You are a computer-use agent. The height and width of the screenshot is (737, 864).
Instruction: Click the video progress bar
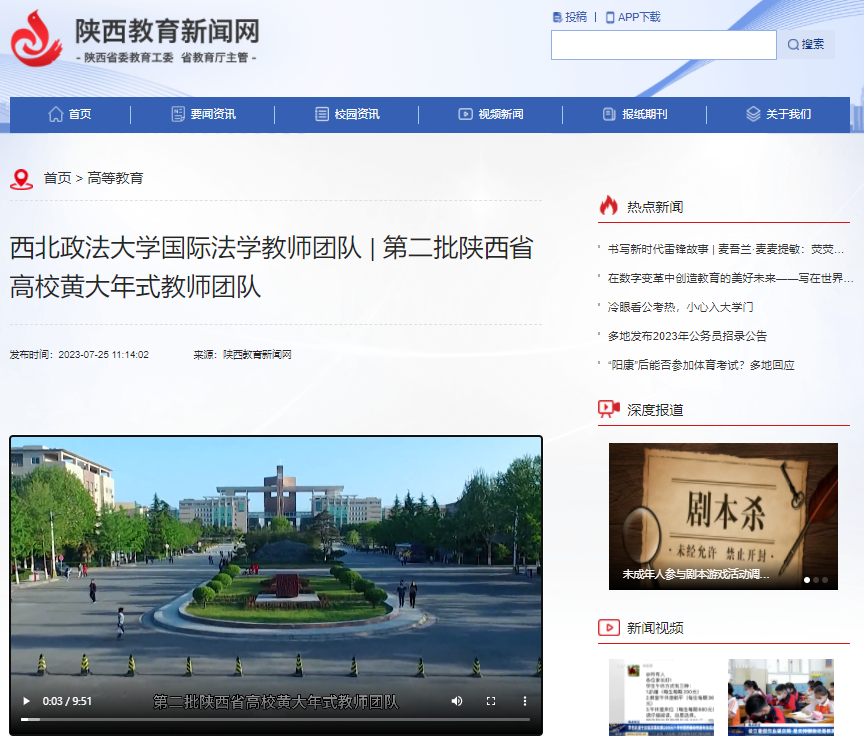coord(275,719)
